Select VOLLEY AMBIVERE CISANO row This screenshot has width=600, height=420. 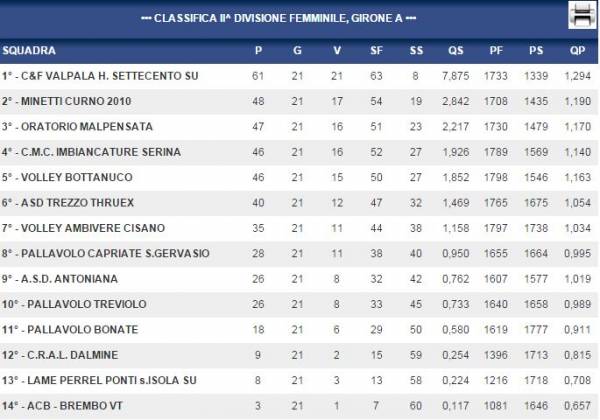(x=298, y=228)
